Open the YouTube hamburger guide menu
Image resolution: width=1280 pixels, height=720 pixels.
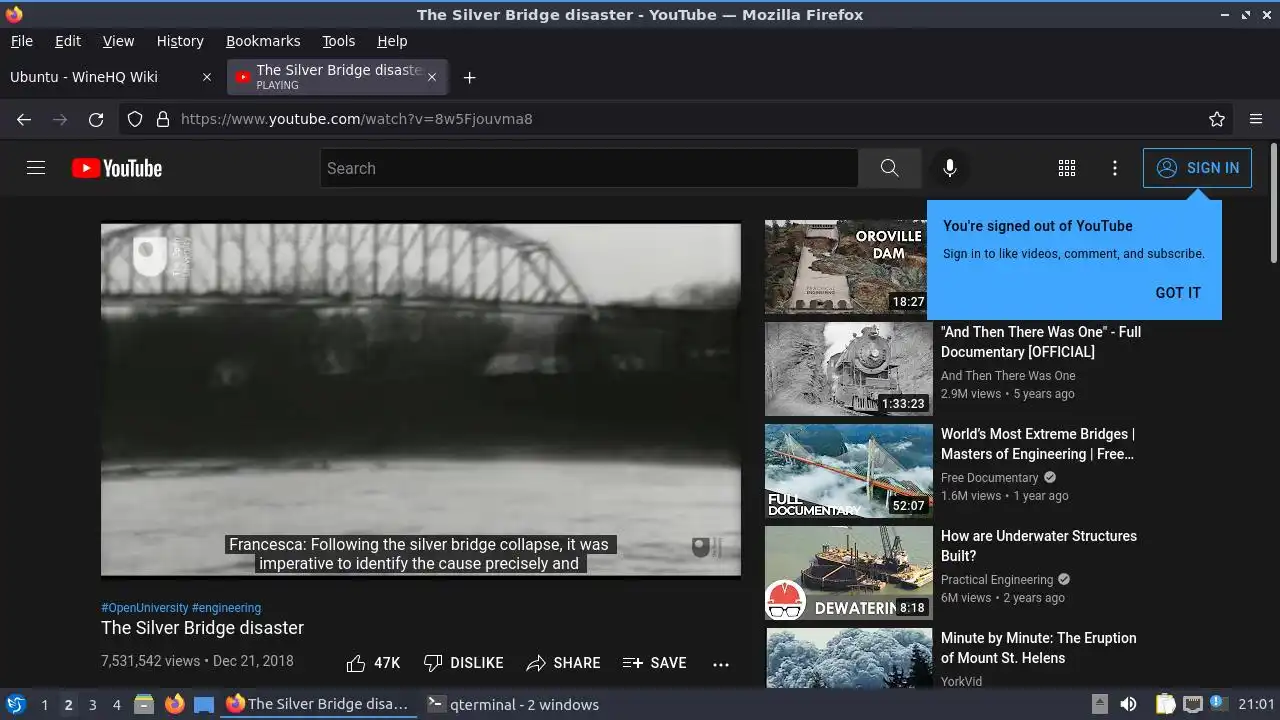tap(36, 168)
